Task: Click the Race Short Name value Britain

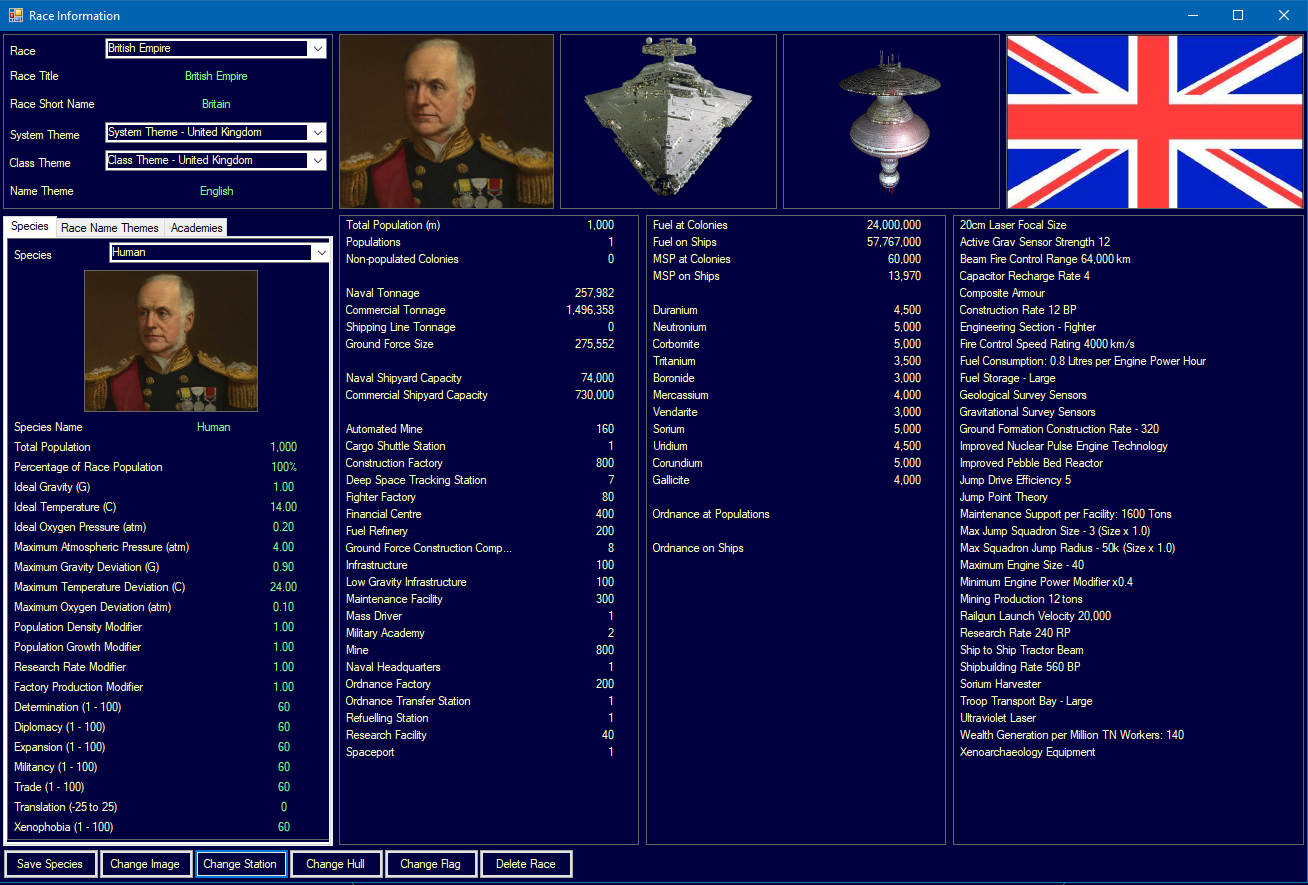Action: (x=216, y=104)
